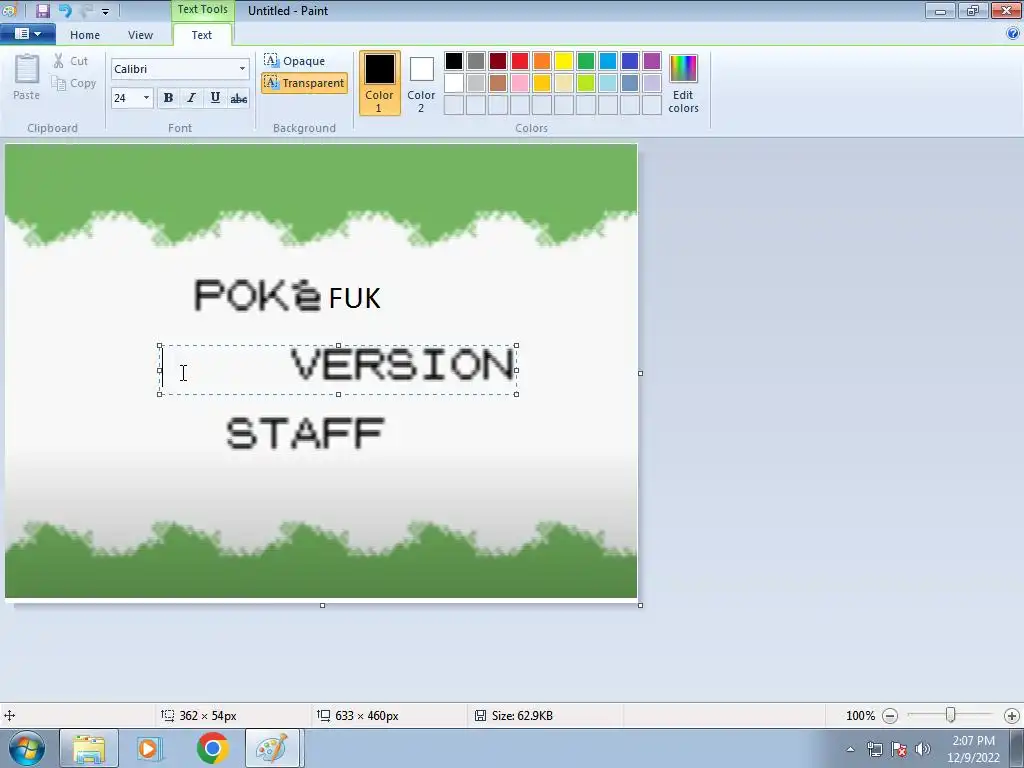Click the zoom out minus button
This screenshot has width=1024, height=768.
(x=889, y=716)
